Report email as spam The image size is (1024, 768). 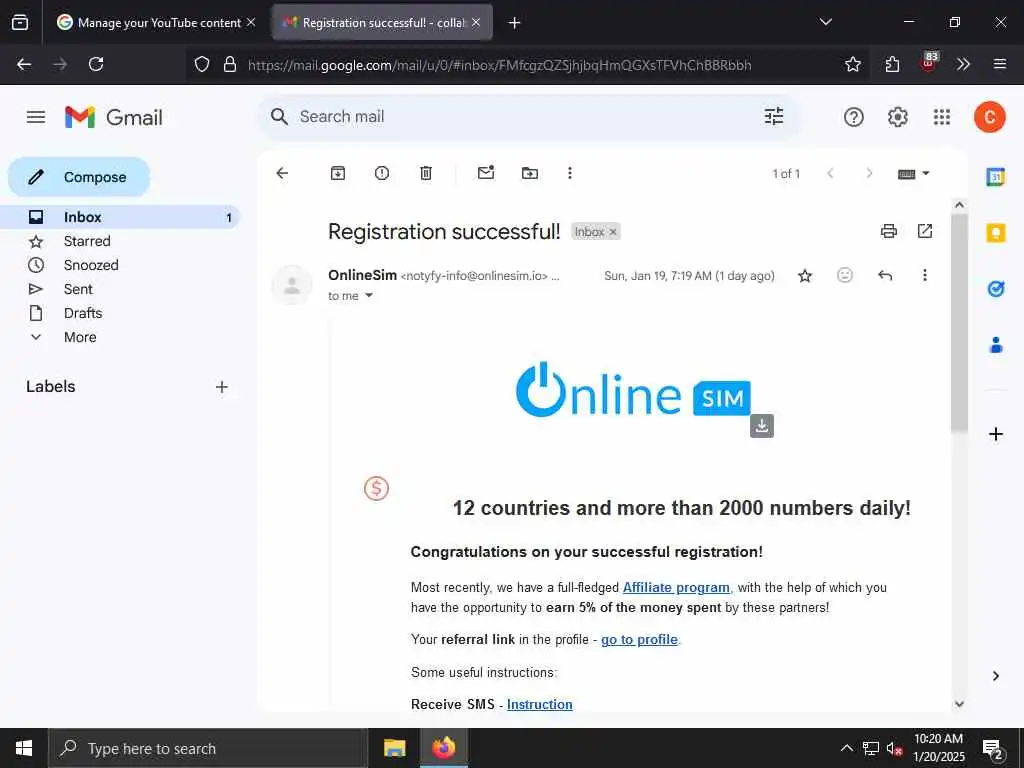click(x=382, y=173)
